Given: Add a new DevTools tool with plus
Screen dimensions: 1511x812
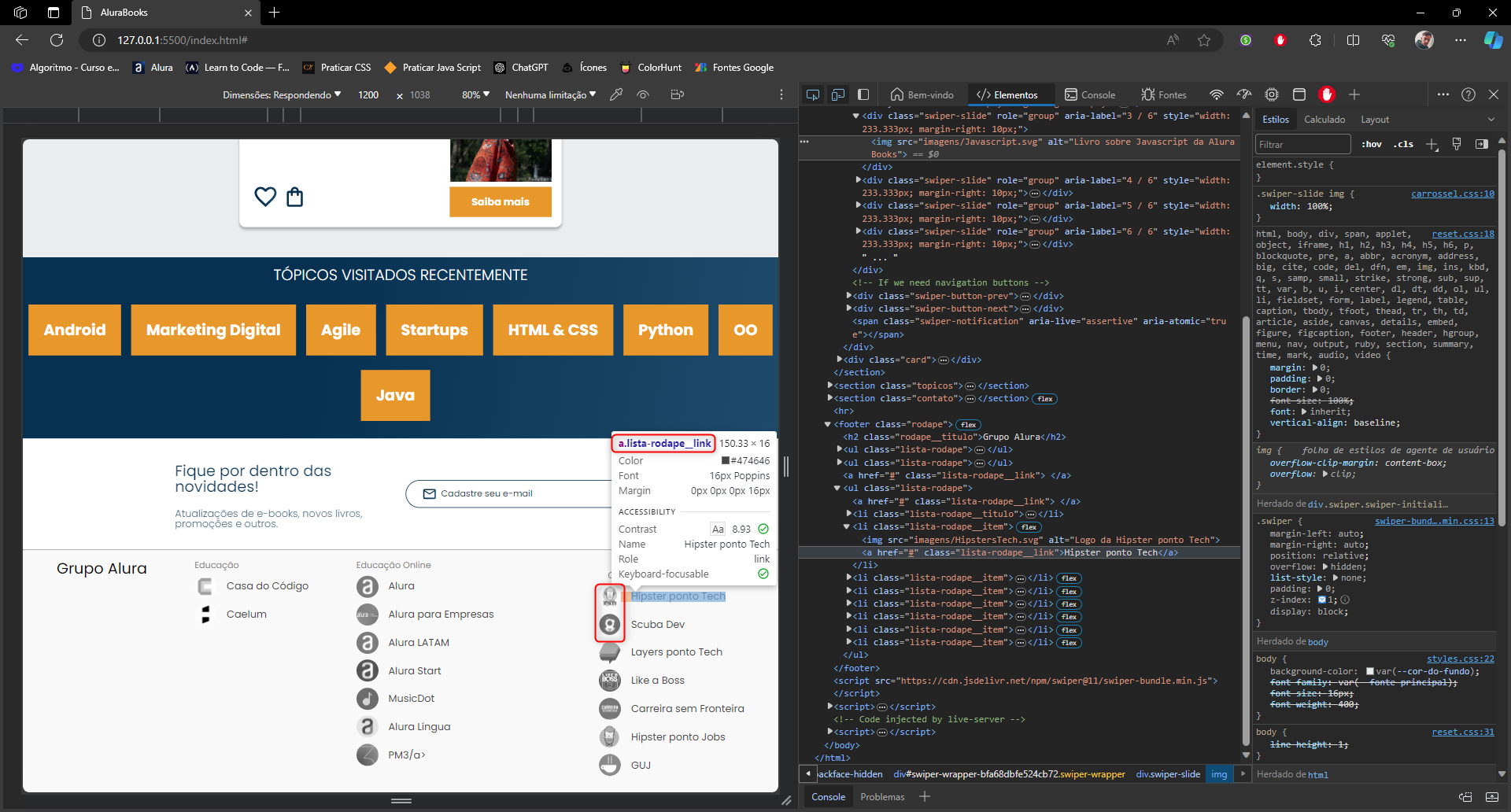Looking at the screenshot, I should click(x=1354, y=94).
